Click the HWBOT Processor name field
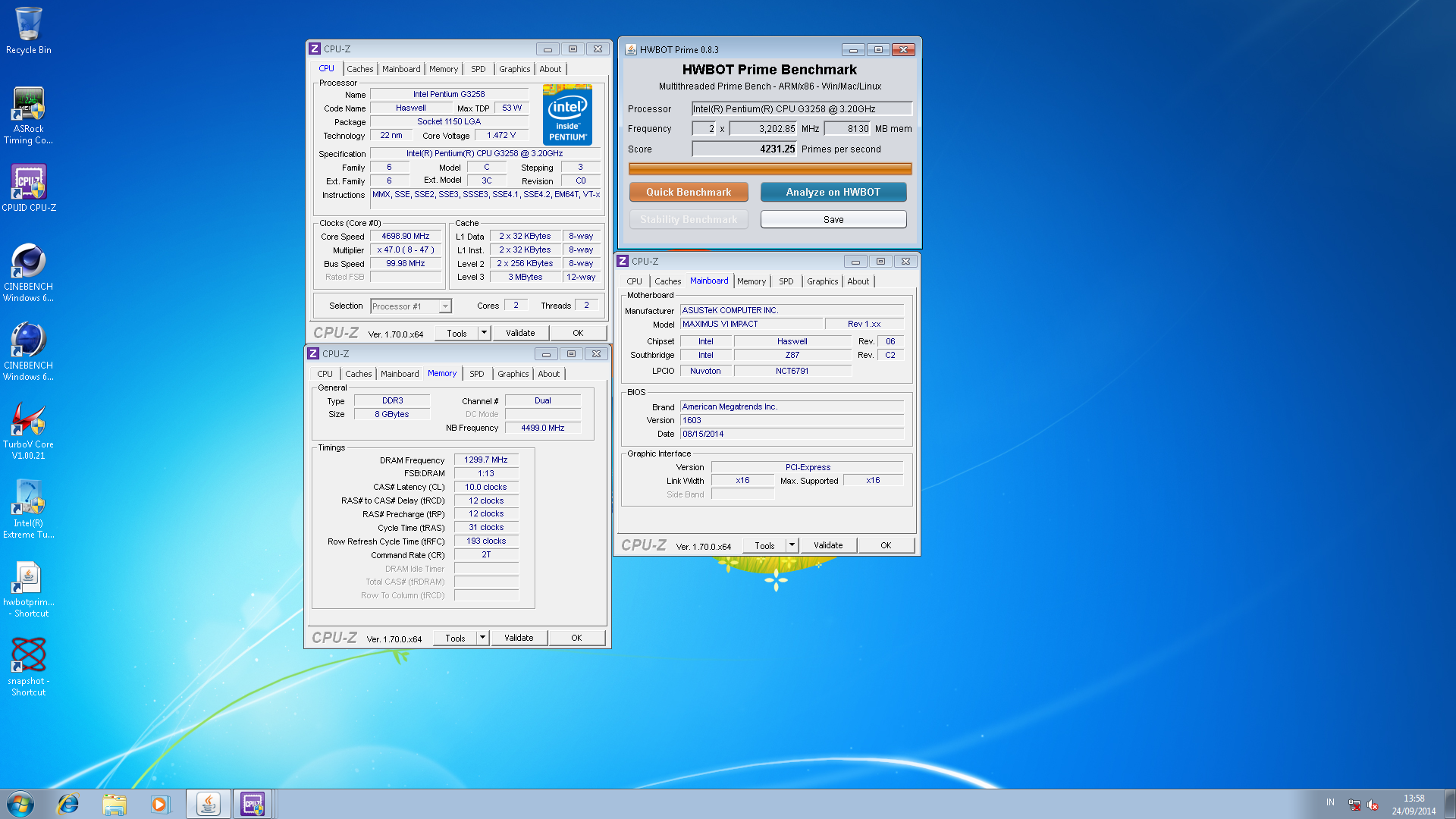This screenshot has height=819, width=1456. (x=802, y=108)
